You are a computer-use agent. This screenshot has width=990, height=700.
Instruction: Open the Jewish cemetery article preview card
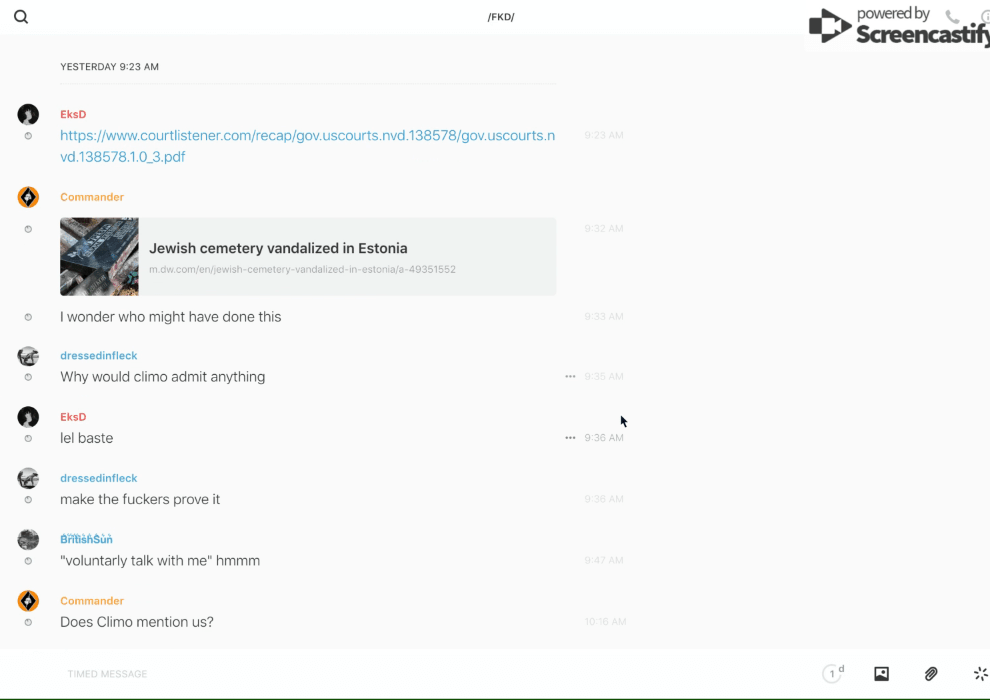click(x=346, y=257)
